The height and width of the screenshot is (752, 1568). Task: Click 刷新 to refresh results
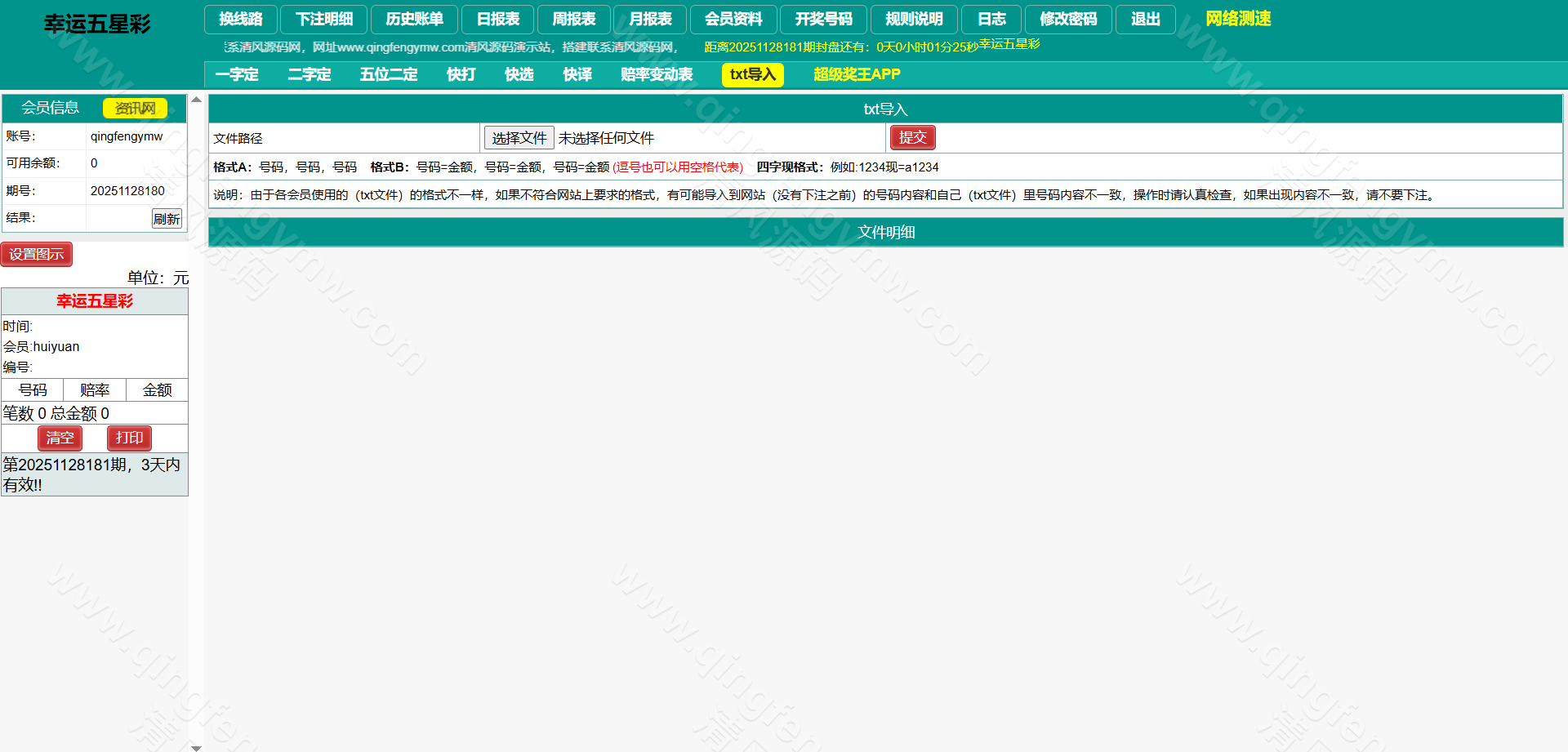point(167,218)
